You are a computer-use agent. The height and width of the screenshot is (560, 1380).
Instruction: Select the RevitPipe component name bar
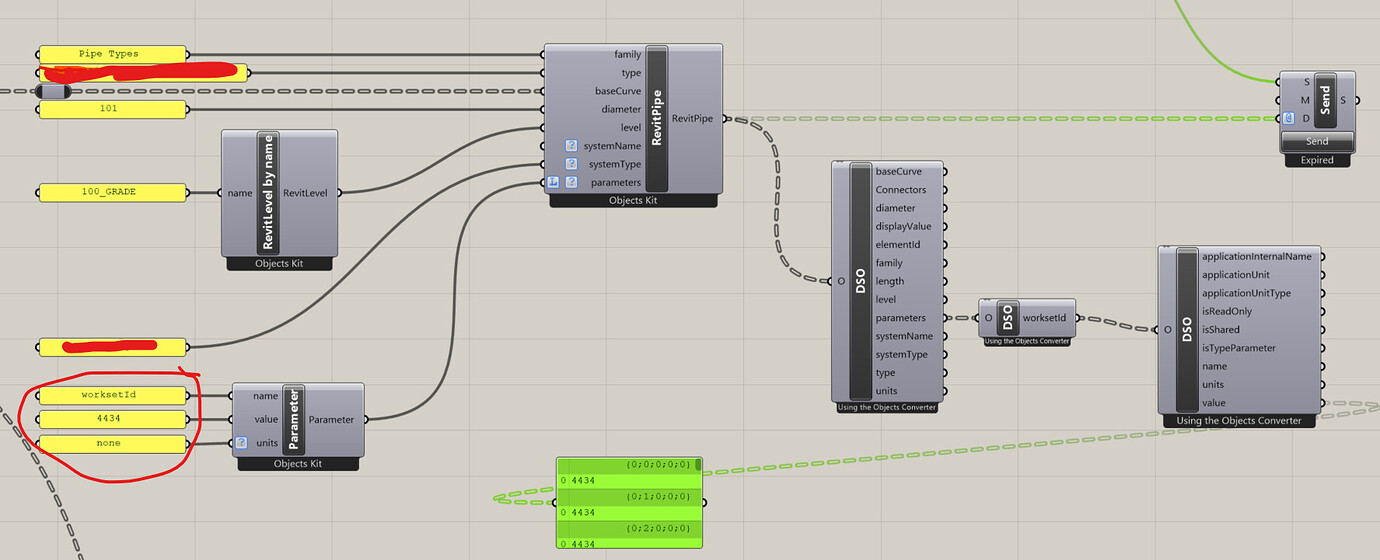pyautogui.click(x=657, y=118)
